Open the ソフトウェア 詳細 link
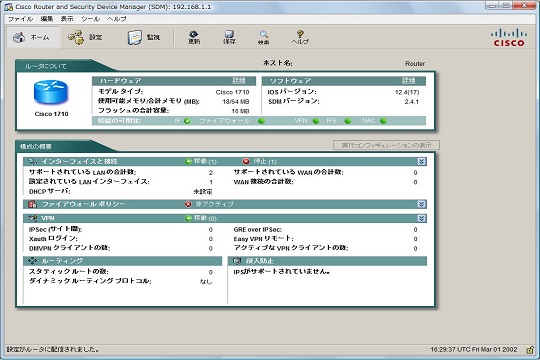The image size is (540, 360). point(409,81)
